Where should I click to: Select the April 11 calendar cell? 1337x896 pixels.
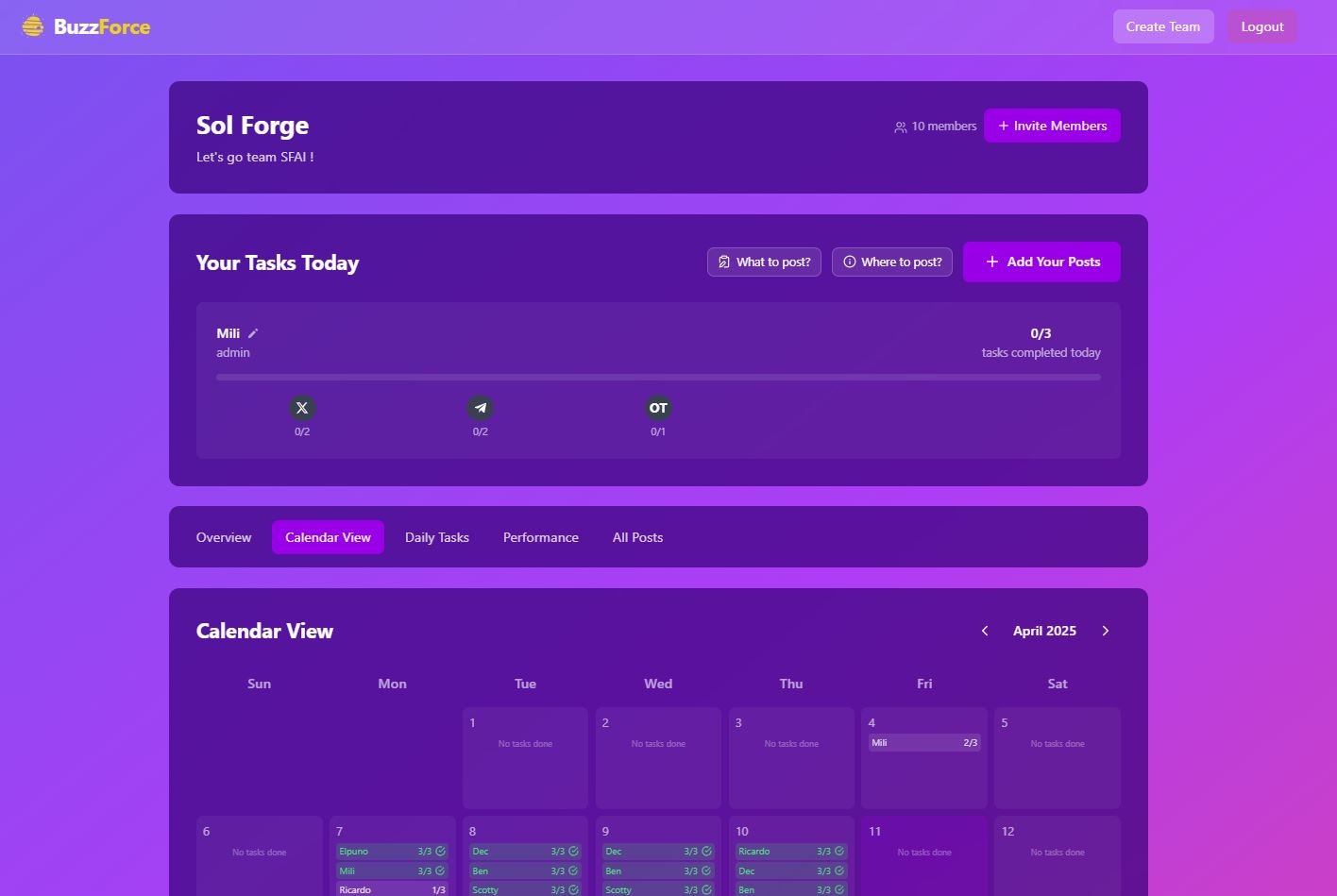[924, 856]
